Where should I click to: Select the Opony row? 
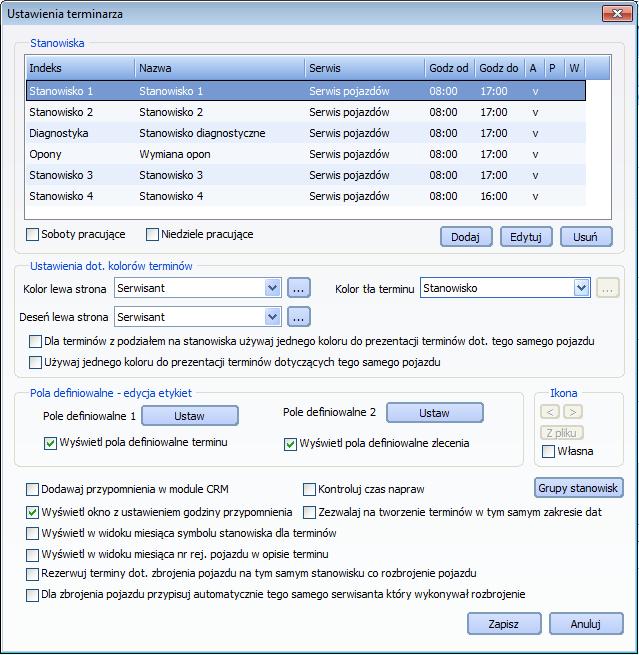tap(306, 154)
